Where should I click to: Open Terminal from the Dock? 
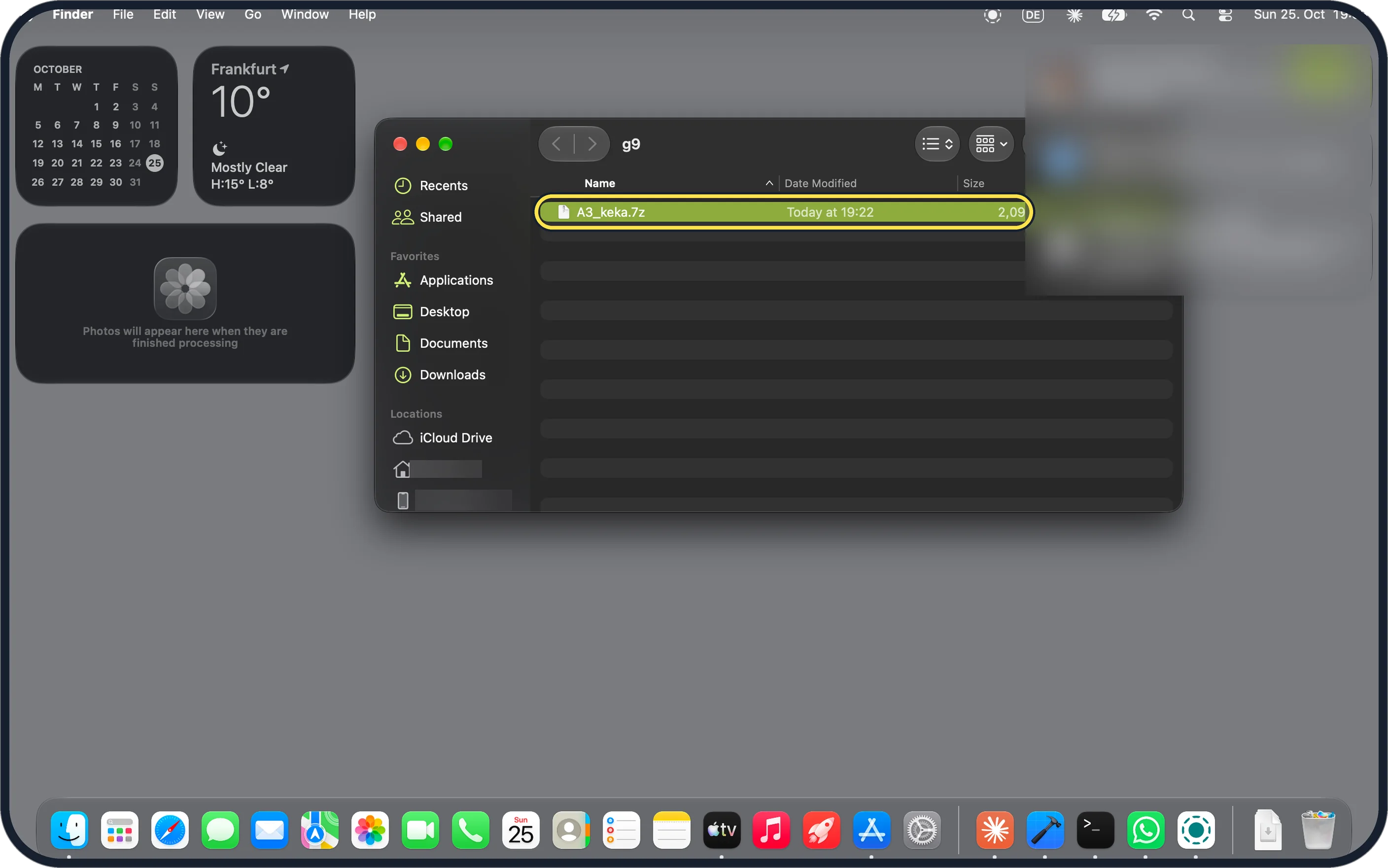click(x=1095, y=830)
